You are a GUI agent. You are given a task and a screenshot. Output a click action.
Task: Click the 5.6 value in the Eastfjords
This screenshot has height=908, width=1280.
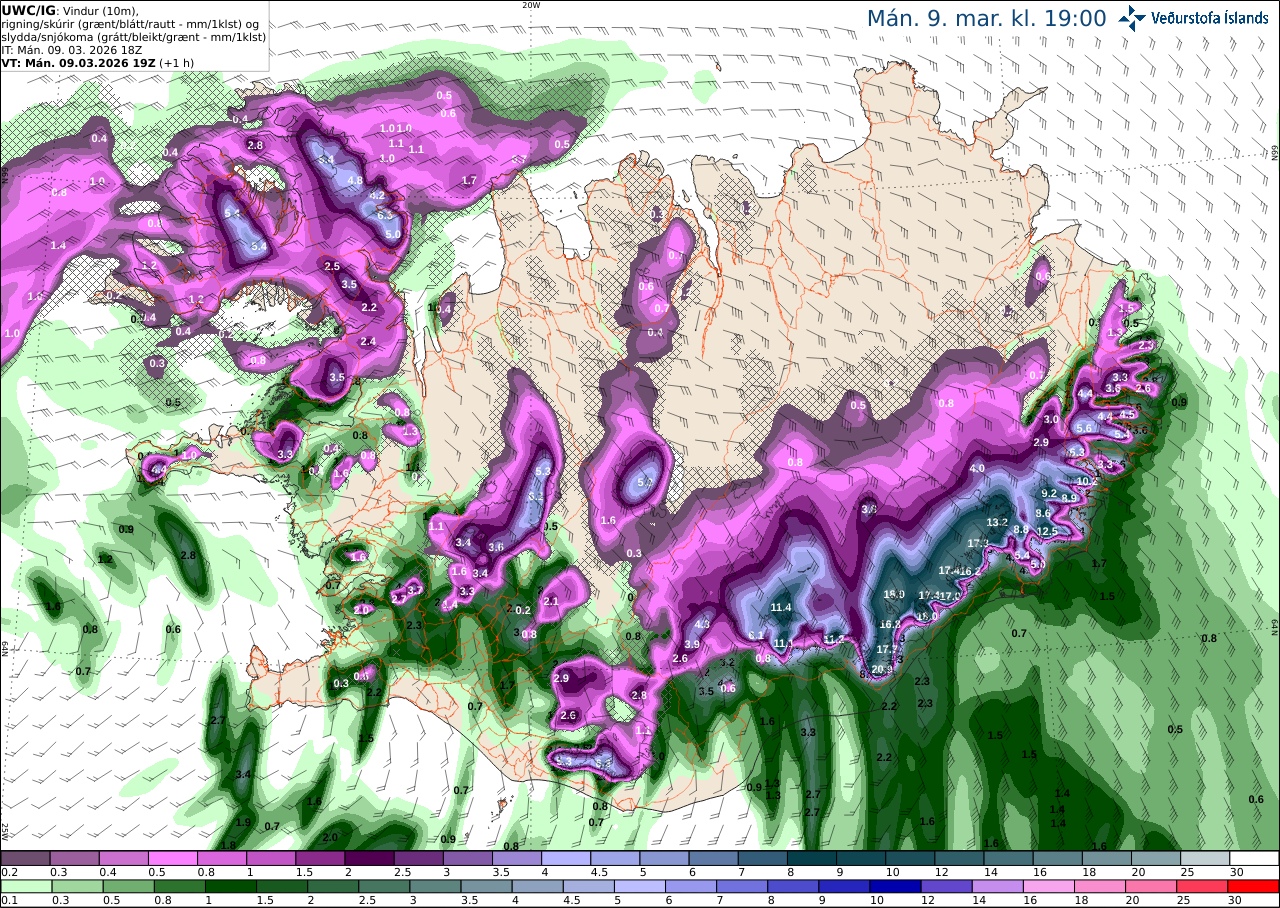[x=1083, y=427]
